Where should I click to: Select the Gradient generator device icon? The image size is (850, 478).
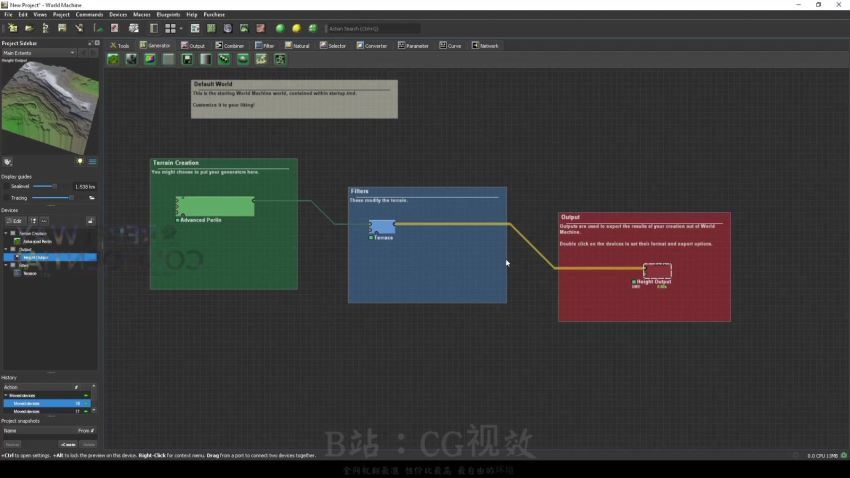coord(205,59)
